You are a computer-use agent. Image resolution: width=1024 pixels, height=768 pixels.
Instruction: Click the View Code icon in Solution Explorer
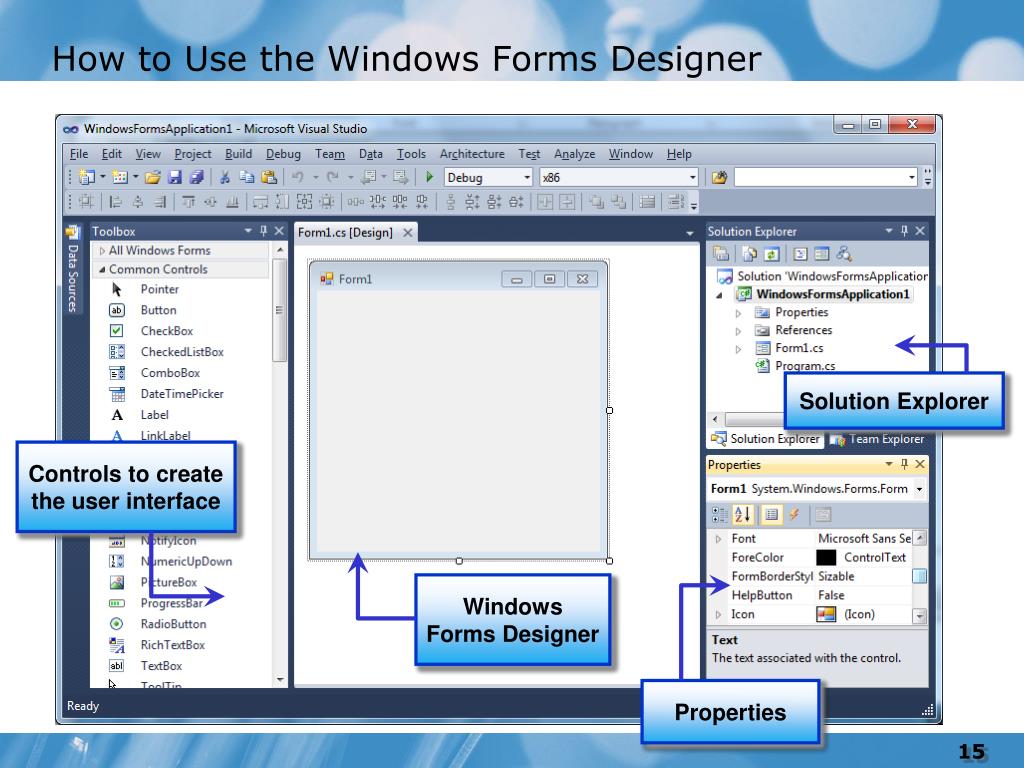[801, 253]
